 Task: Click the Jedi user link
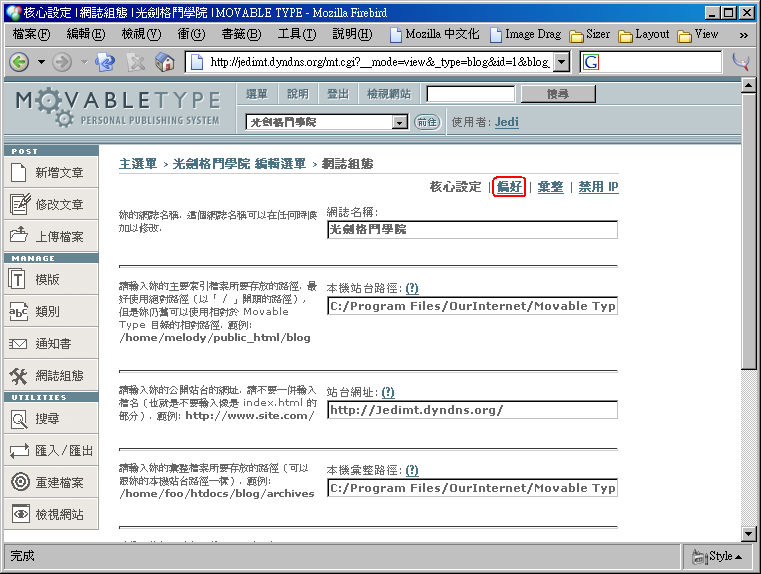click(507, 122)
